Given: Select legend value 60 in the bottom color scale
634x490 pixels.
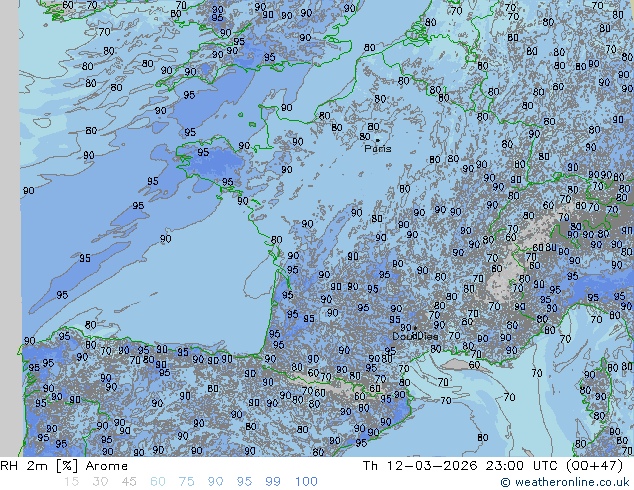Looking at the screenshot, I should [x=158, y=482].
